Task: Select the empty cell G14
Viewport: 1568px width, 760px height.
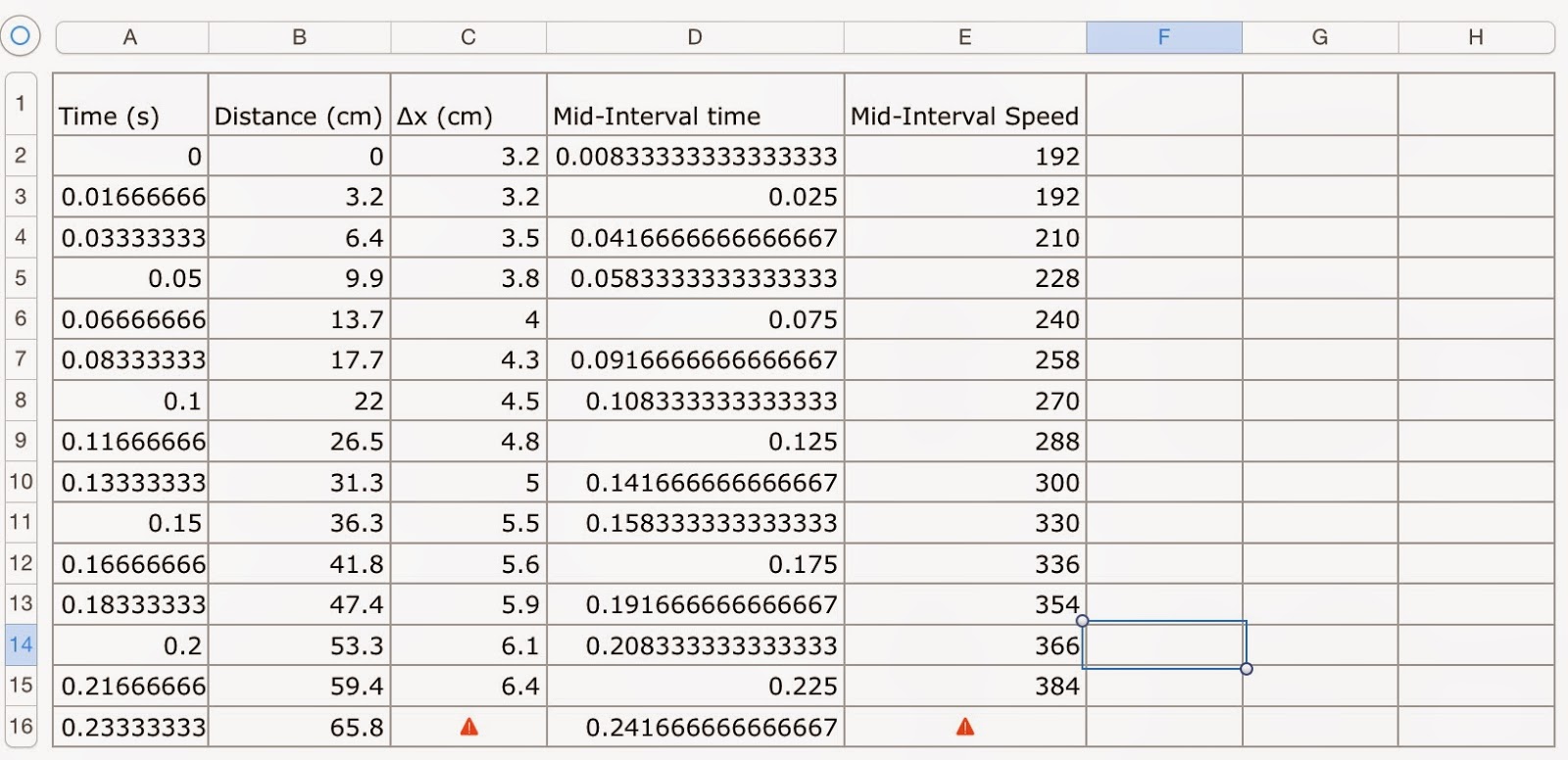Action: pos(1319,645)
